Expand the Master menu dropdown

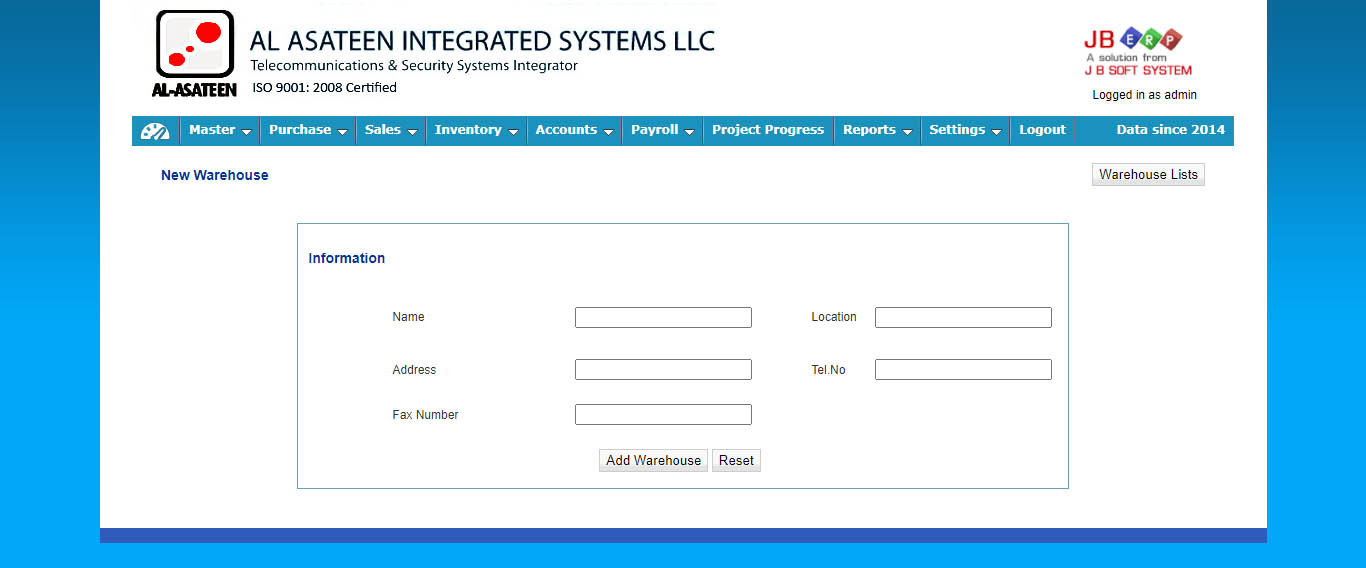point(220,130)
